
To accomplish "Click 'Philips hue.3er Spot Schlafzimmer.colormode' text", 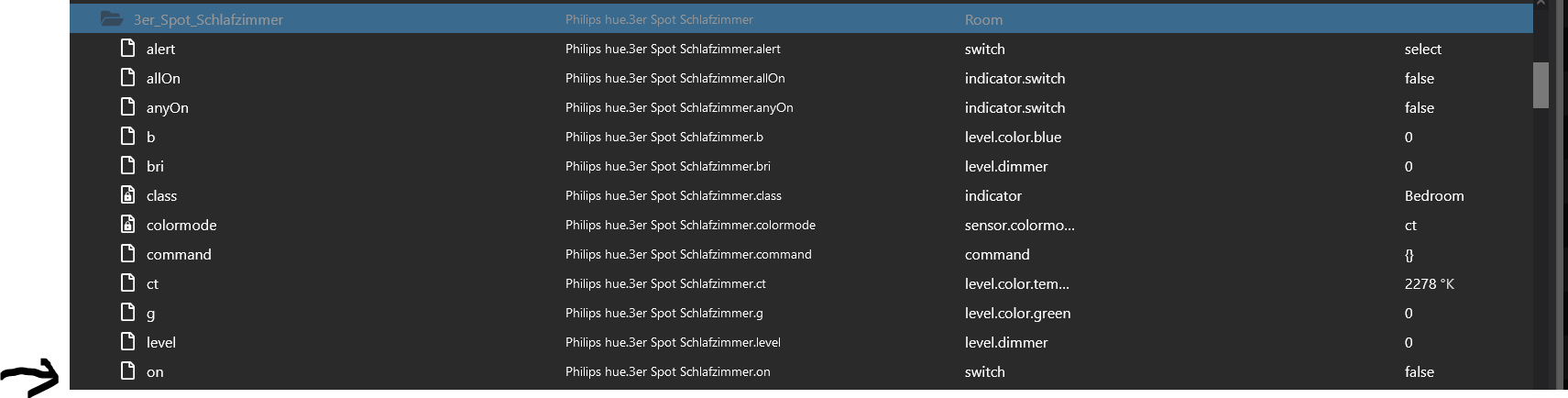I will coord(690,225).
